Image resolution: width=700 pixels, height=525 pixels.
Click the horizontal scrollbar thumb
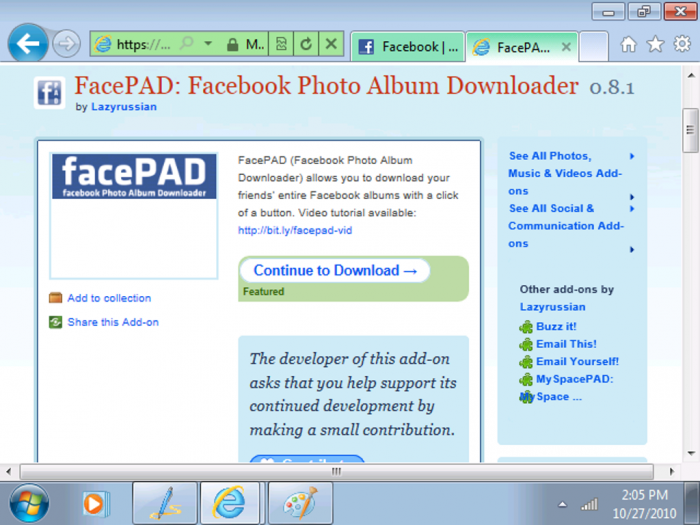pyautogui.click(x=337, y=471)
